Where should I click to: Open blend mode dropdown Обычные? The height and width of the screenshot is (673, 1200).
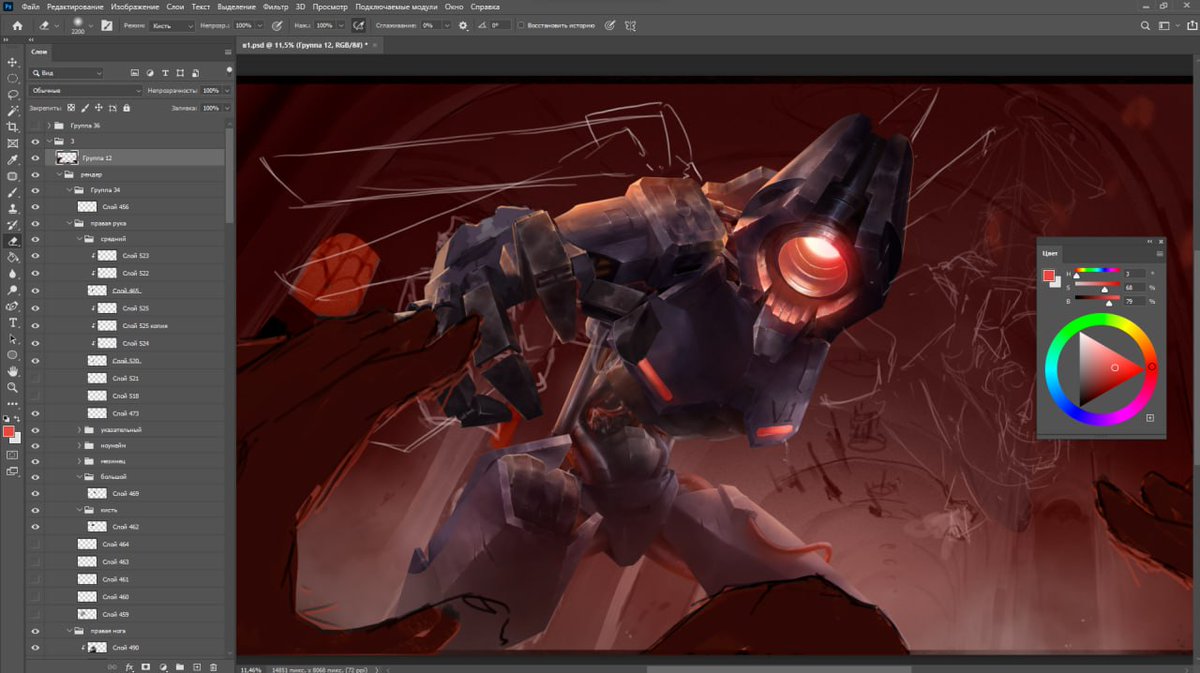coord(85,90)
